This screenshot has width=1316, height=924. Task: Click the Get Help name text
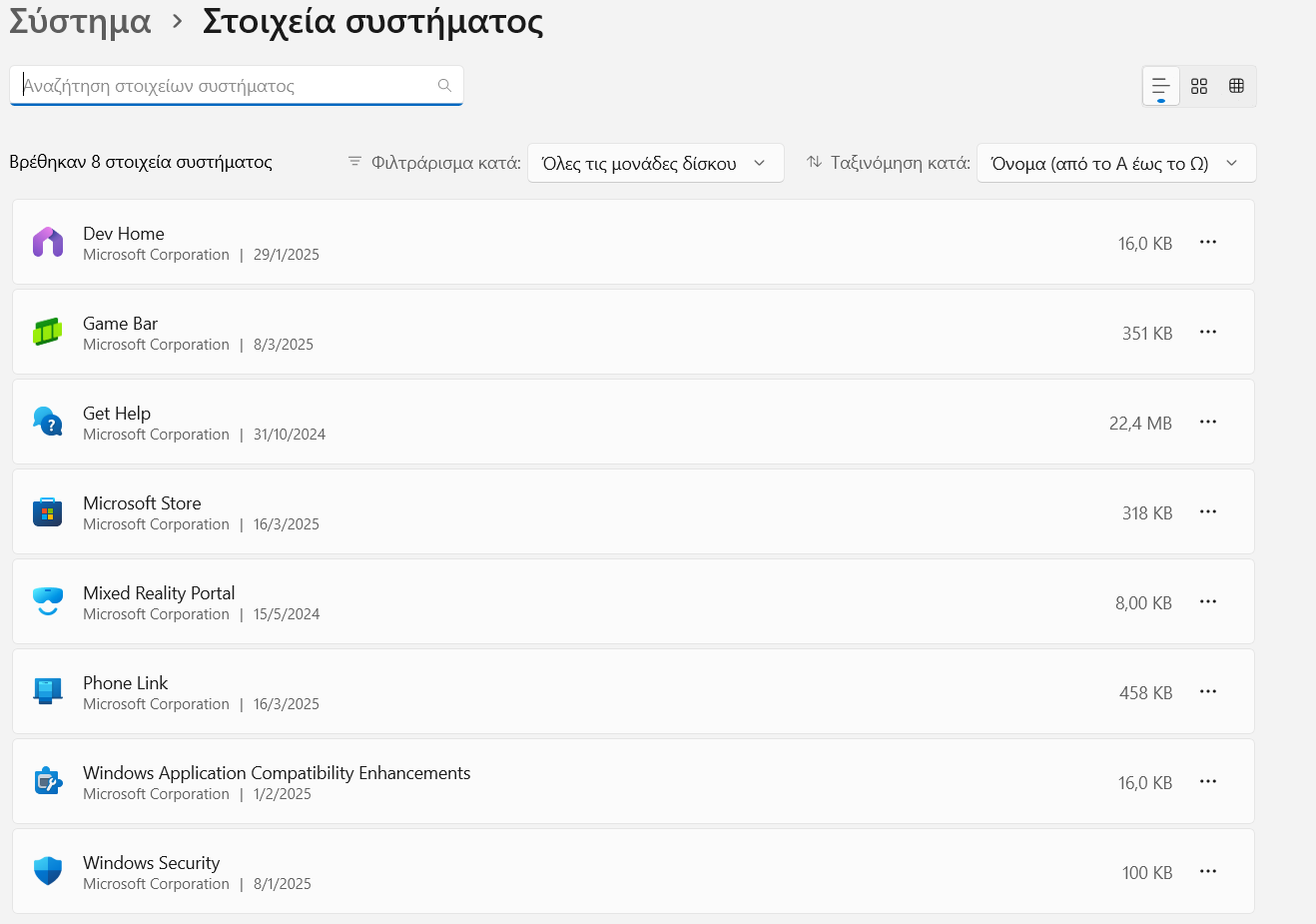tap(117, 414)
